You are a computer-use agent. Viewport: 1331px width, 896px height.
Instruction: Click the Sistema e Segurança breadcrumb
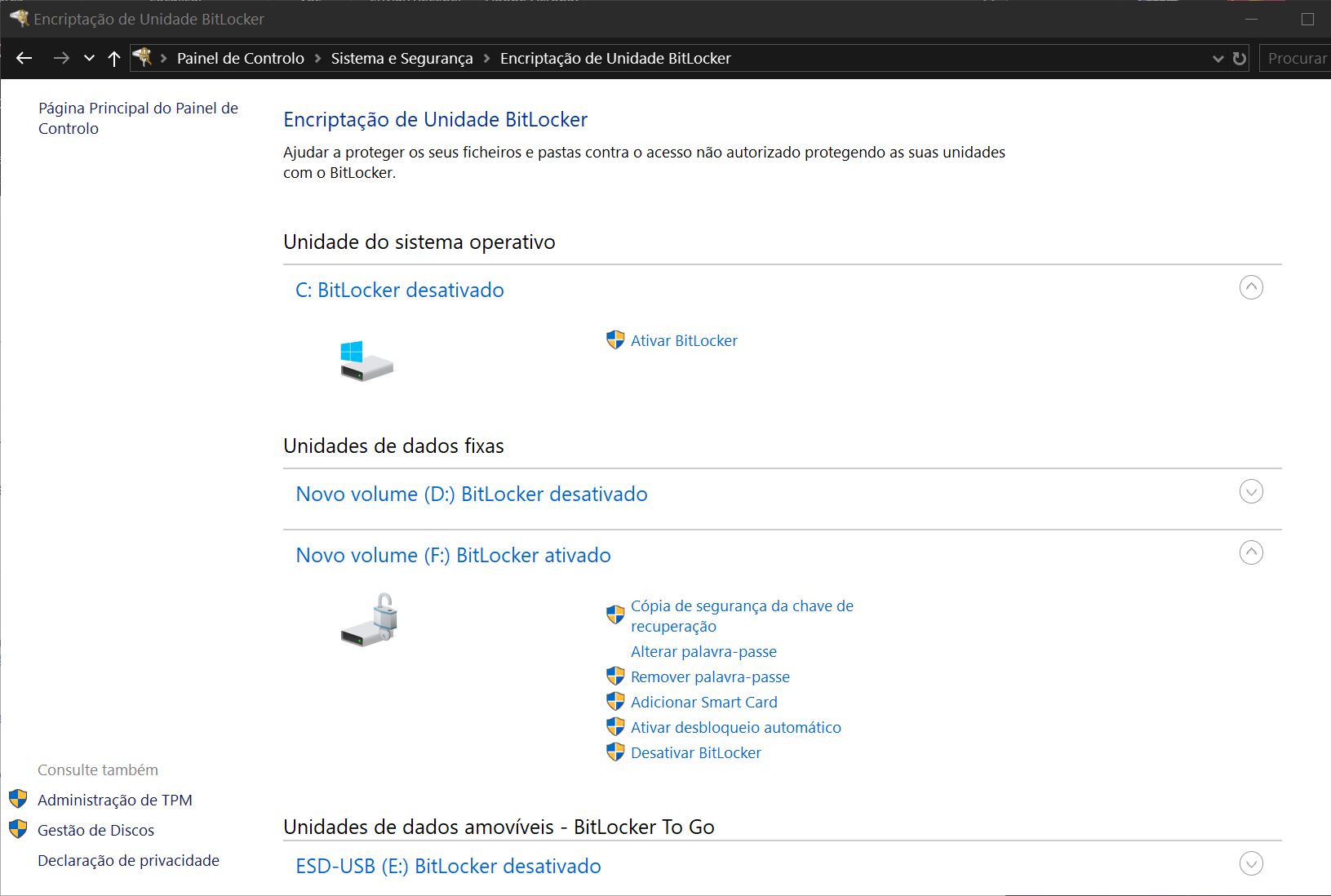[x=402, y=58]
